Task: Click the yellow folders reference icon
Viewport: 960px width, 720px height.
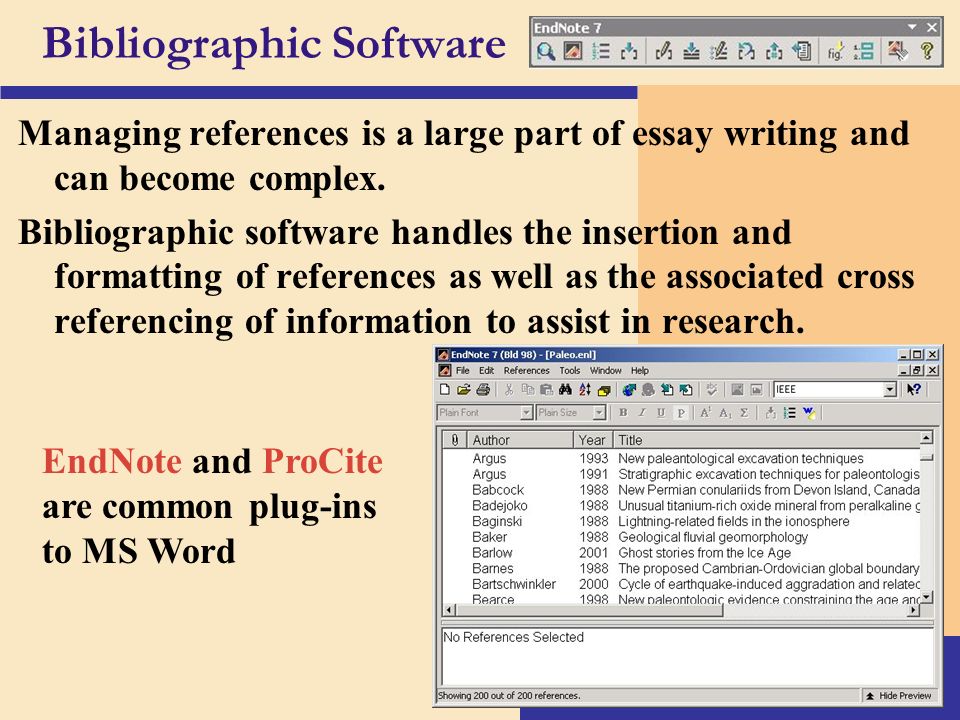Action: tap(604, 389)
